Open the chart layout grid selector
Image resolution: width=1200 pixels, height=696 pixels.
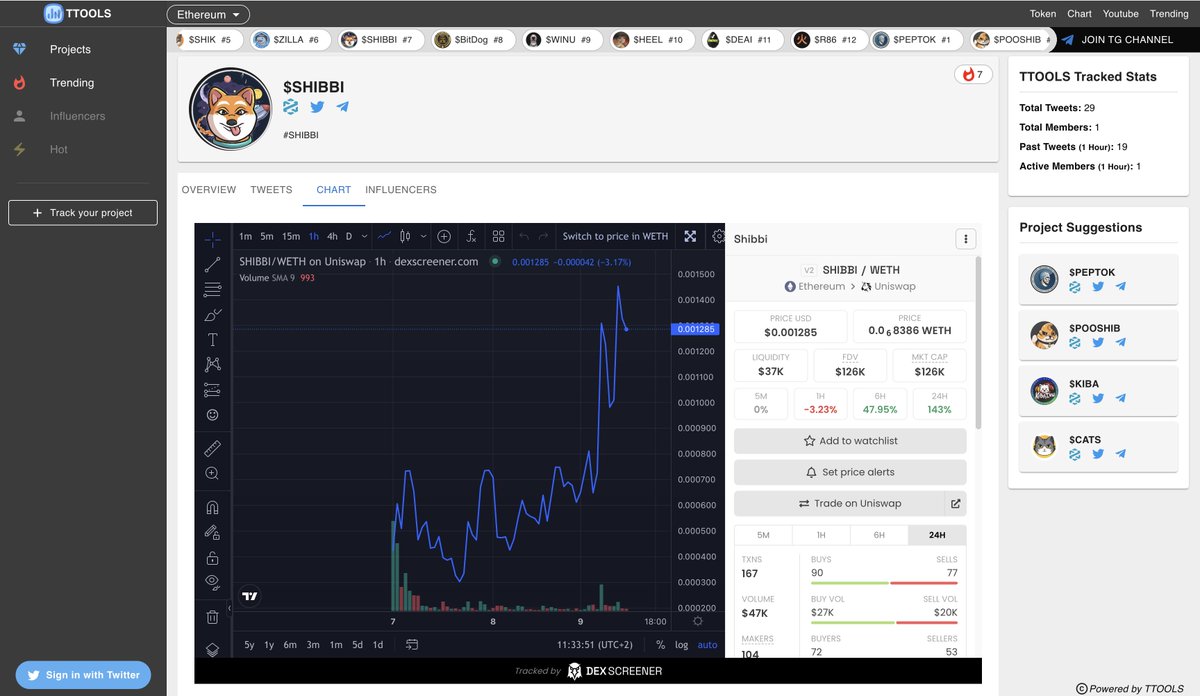[x=498, y=237]
